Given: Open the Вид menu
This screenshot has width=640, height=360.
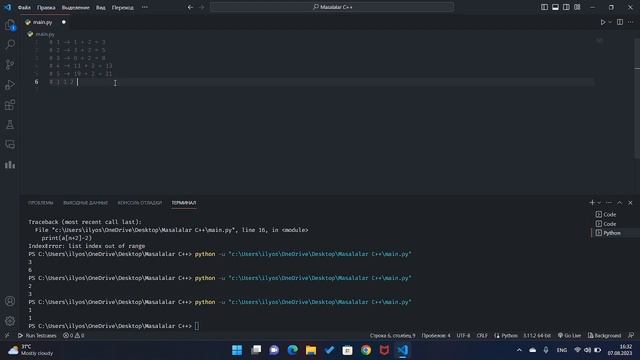Looking at the screenshot, I should (x=100, y=7).
